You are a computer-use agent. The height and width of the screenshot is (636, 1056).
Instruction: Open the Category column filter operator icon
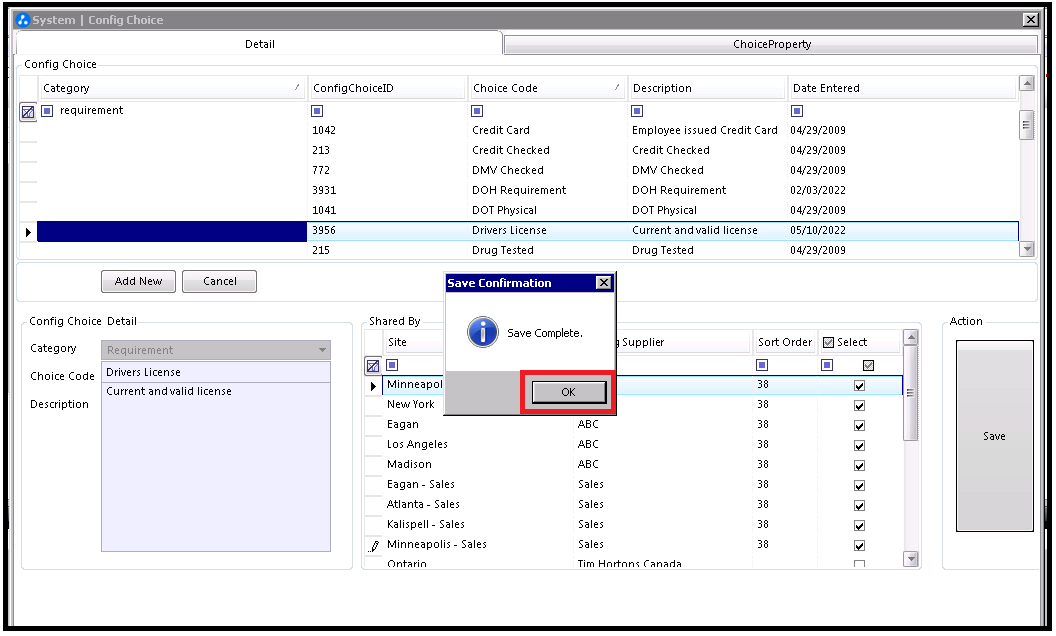[x=47, y=110]
